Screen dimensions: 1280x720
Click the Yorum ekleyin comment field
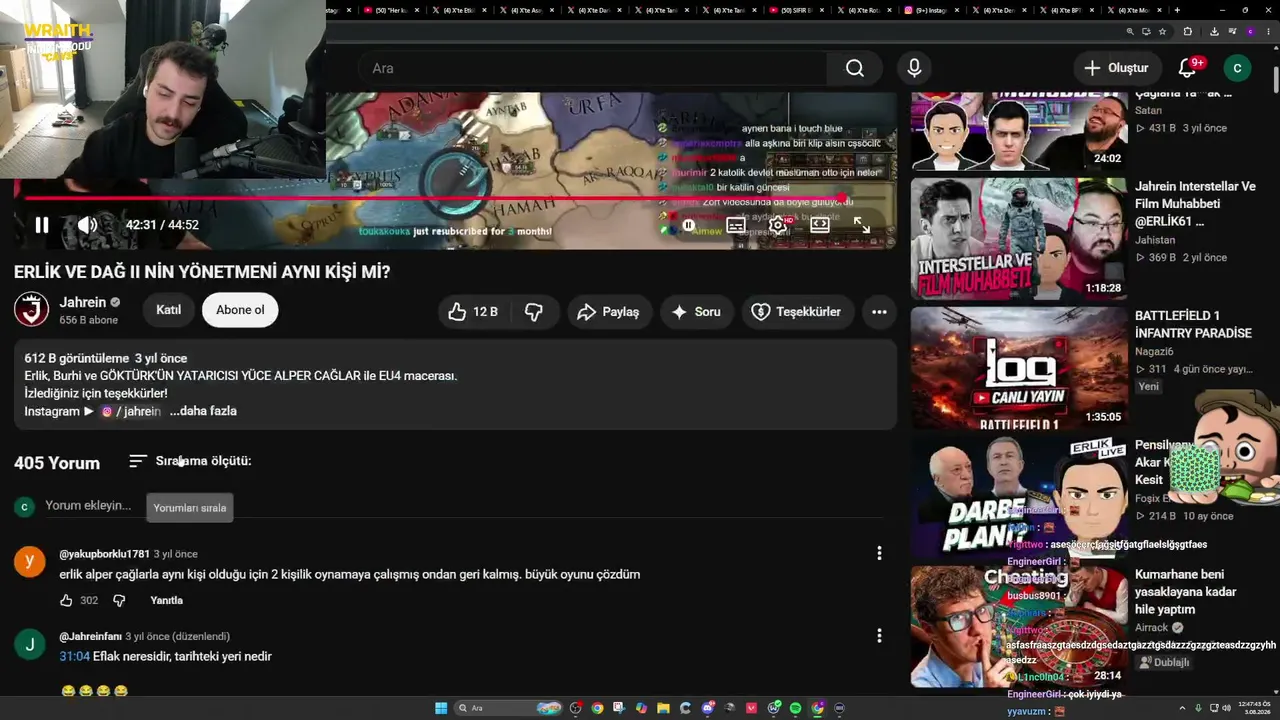pos(88,506)
